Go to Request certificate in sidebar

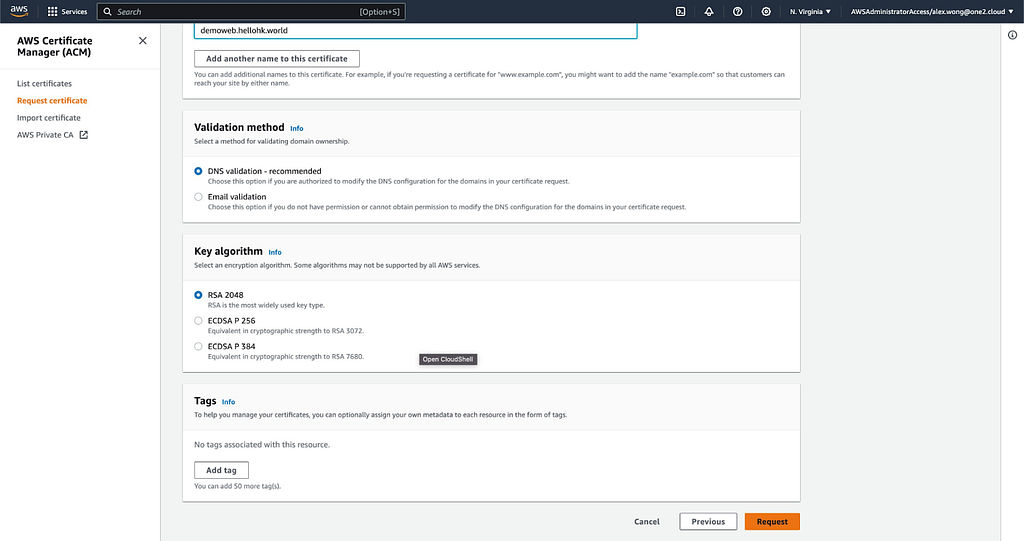click(x=52, y=101)
